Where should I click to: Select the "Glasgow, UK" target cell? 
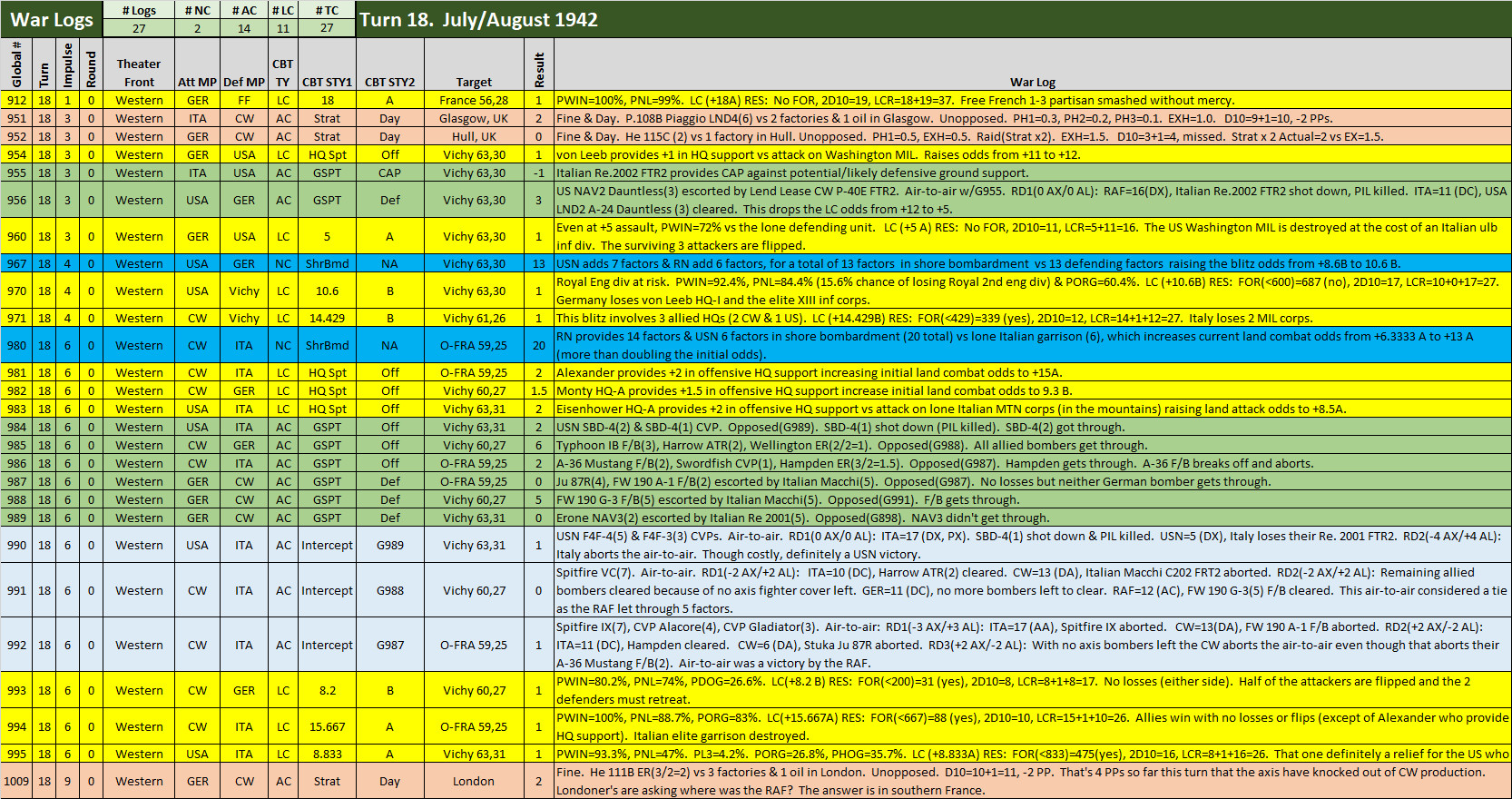click(x=474, y=118)
